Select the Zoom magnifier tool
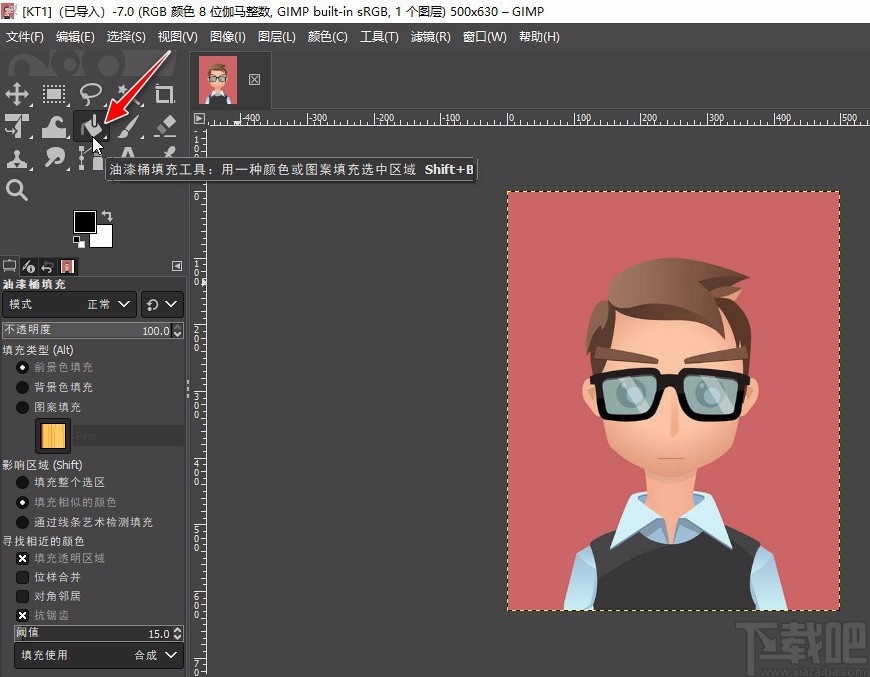870x677 pixels. 17,190
